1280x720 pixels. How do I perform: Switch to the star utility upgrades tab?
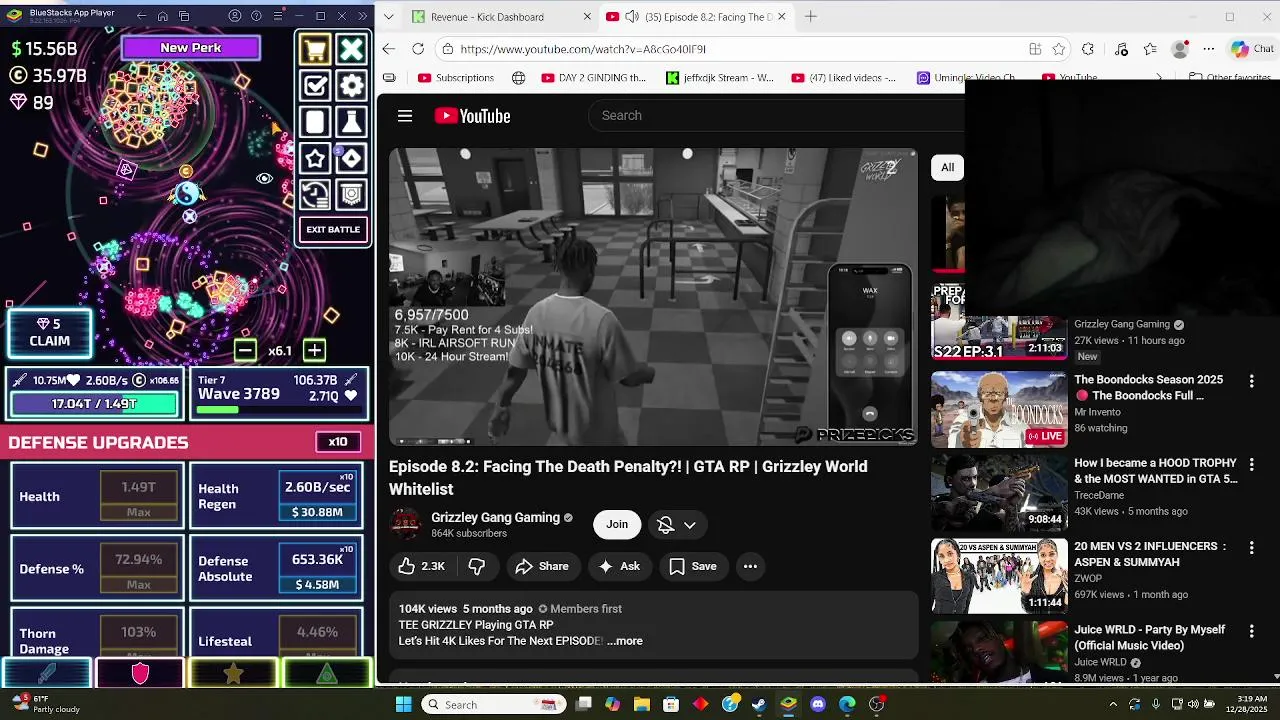233,674
